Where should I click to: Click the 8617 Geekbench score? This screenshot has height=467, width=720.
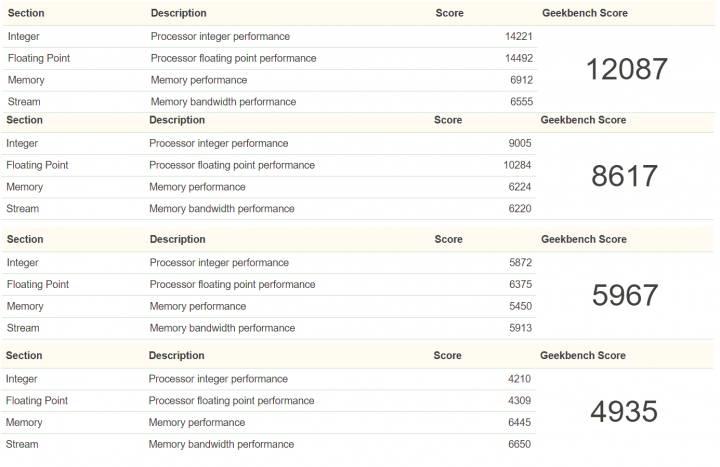point(624,176)
